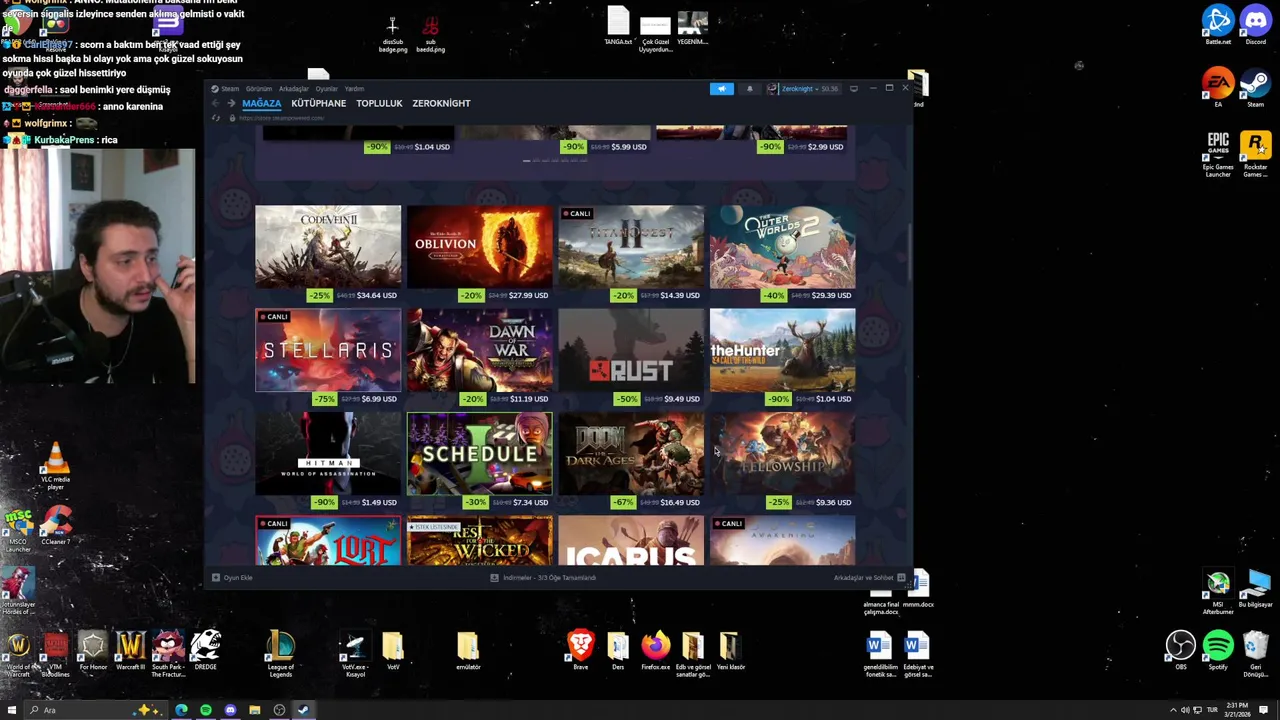Click the Steam Big Picture mode icon

pos(853,89)
